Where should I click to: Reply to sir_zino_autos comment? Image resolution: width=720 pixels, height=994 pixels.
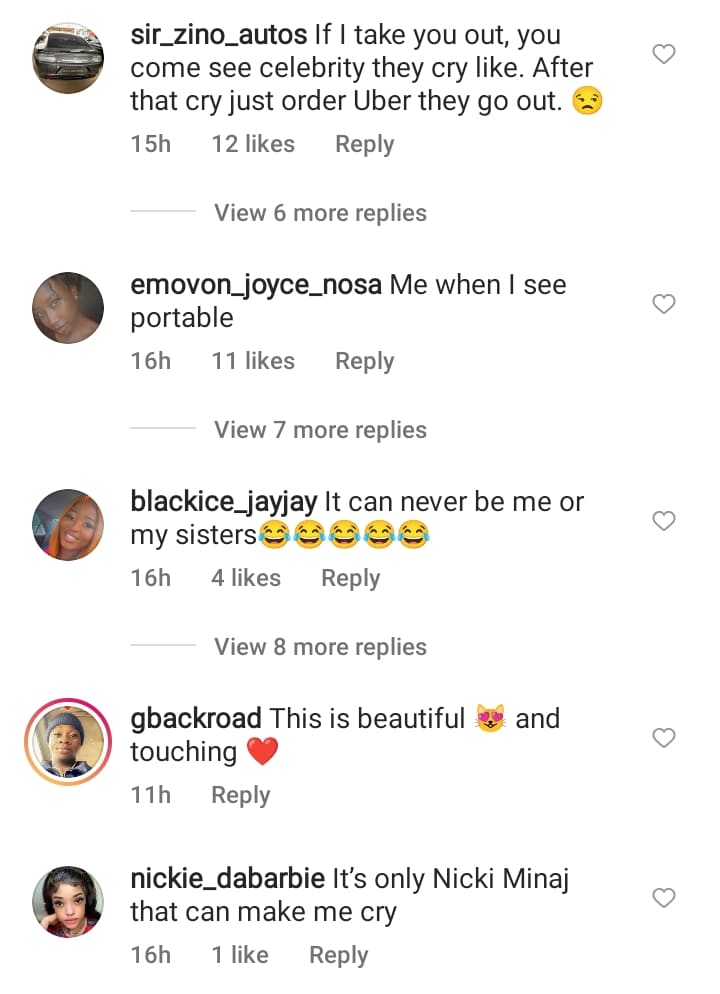364,145
